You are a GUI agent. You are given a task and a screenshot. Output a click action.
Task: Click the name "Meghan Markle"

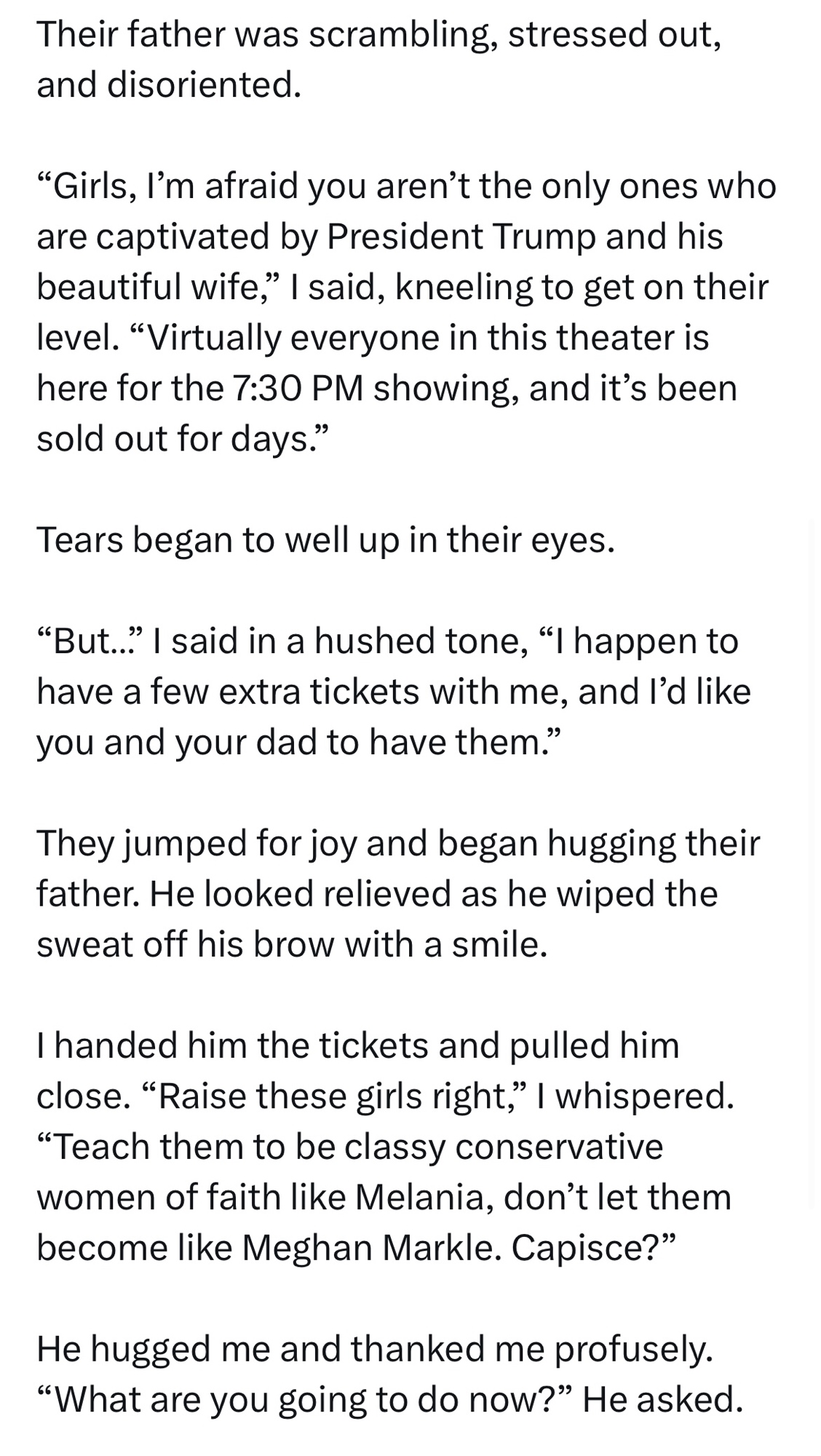coord(368,1248)
